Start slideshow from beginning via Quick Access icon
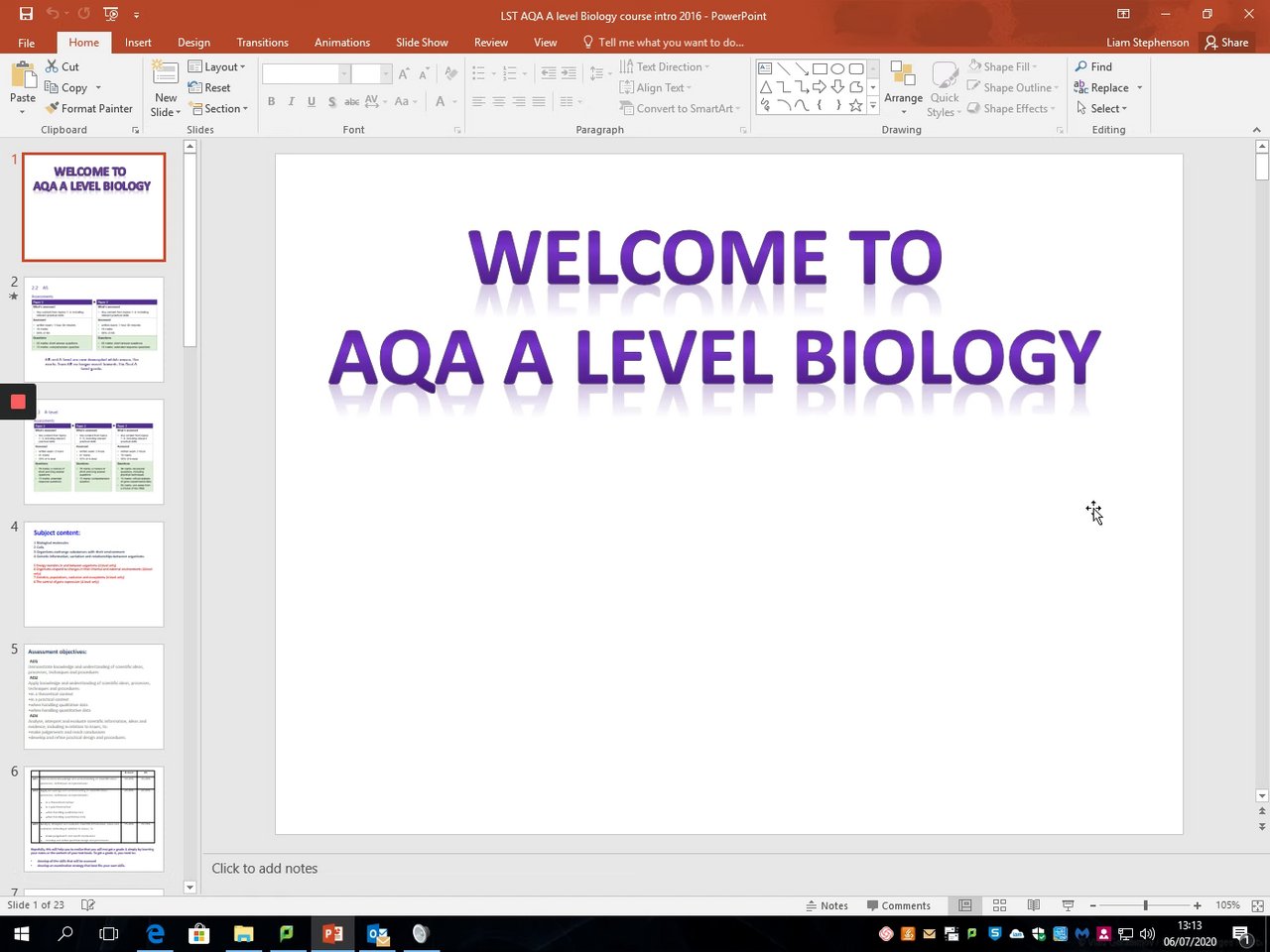The image size is (1270, 952). (x=111, y=15)
